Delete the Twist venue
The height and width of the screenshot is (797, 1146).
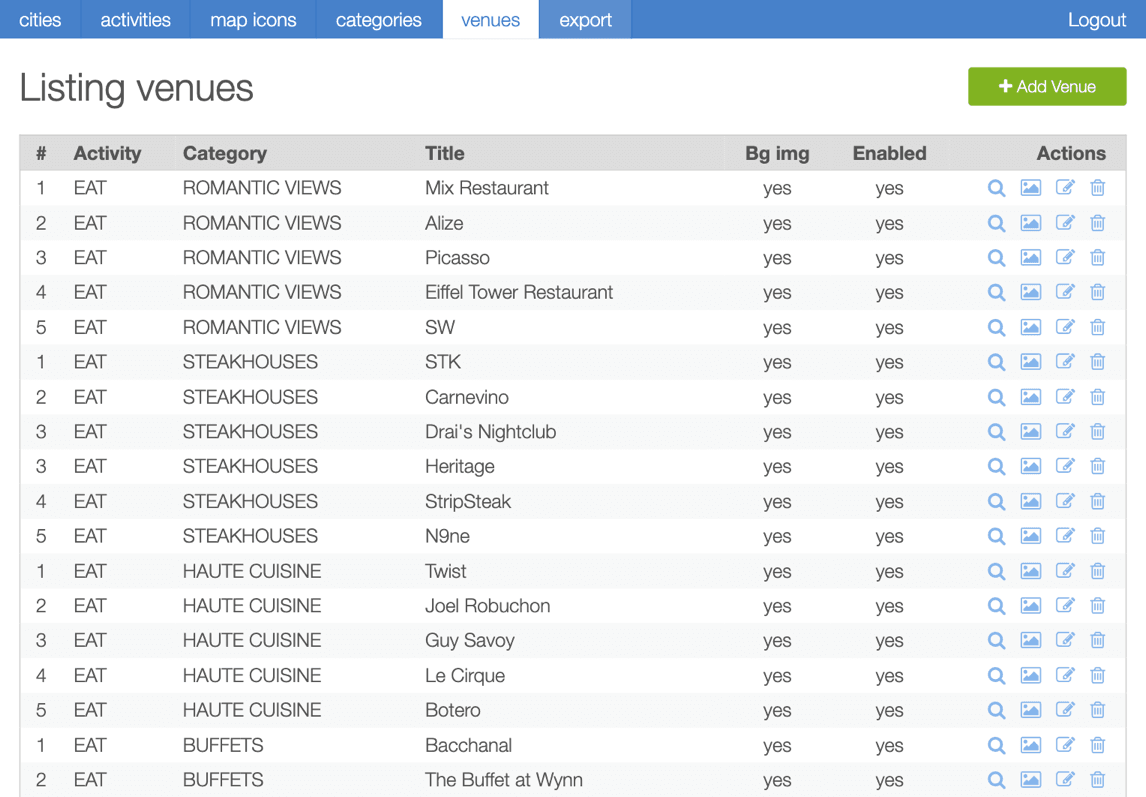[1098, 571]
